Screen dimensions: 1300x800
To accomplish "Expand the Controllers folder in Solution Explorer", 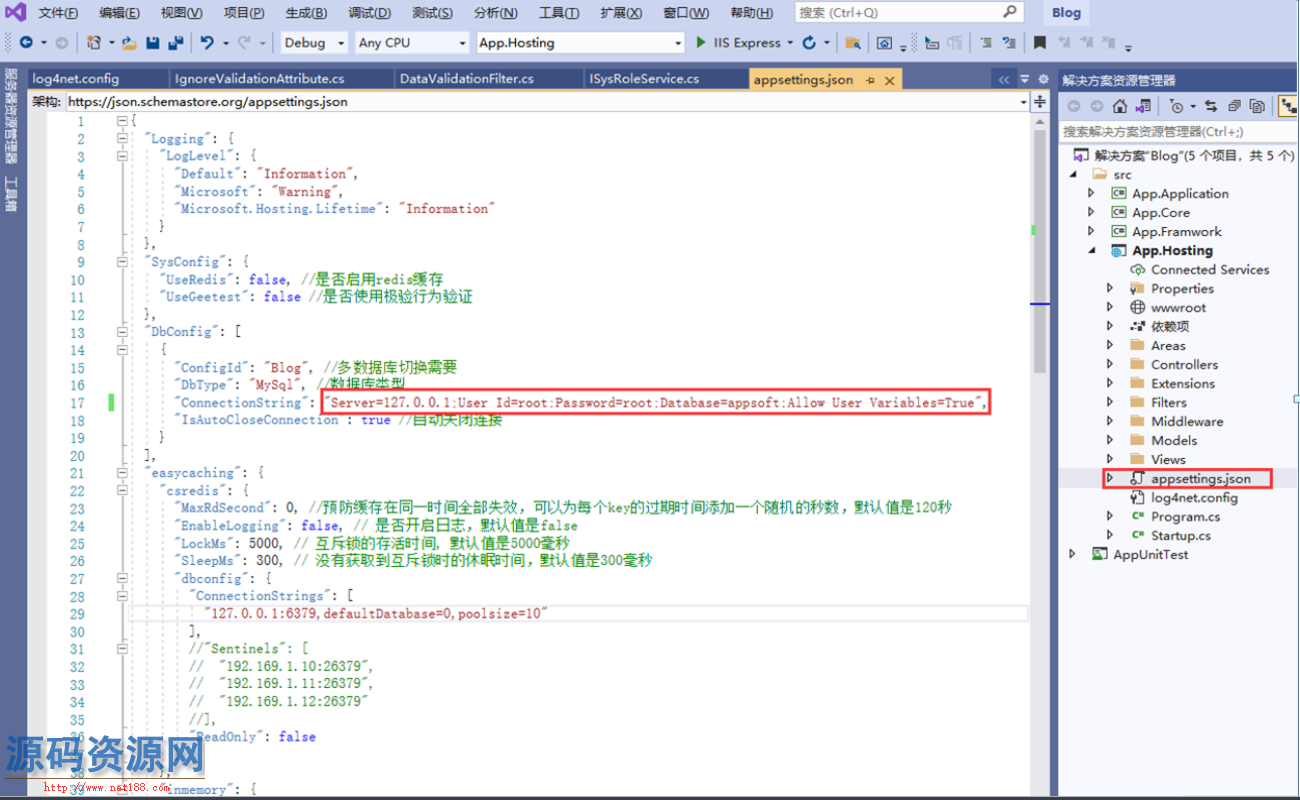I will tap(1110, 365).
